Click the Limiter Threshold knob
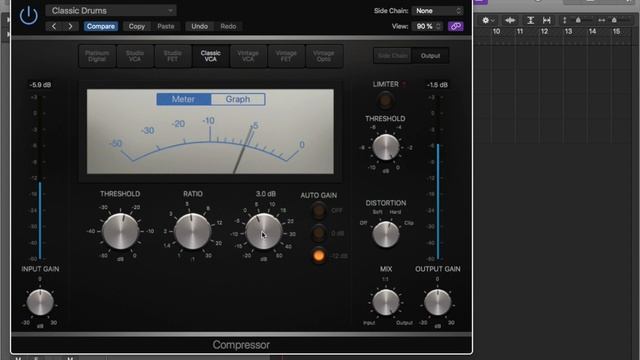640x360 pixels. click(386, 147)
